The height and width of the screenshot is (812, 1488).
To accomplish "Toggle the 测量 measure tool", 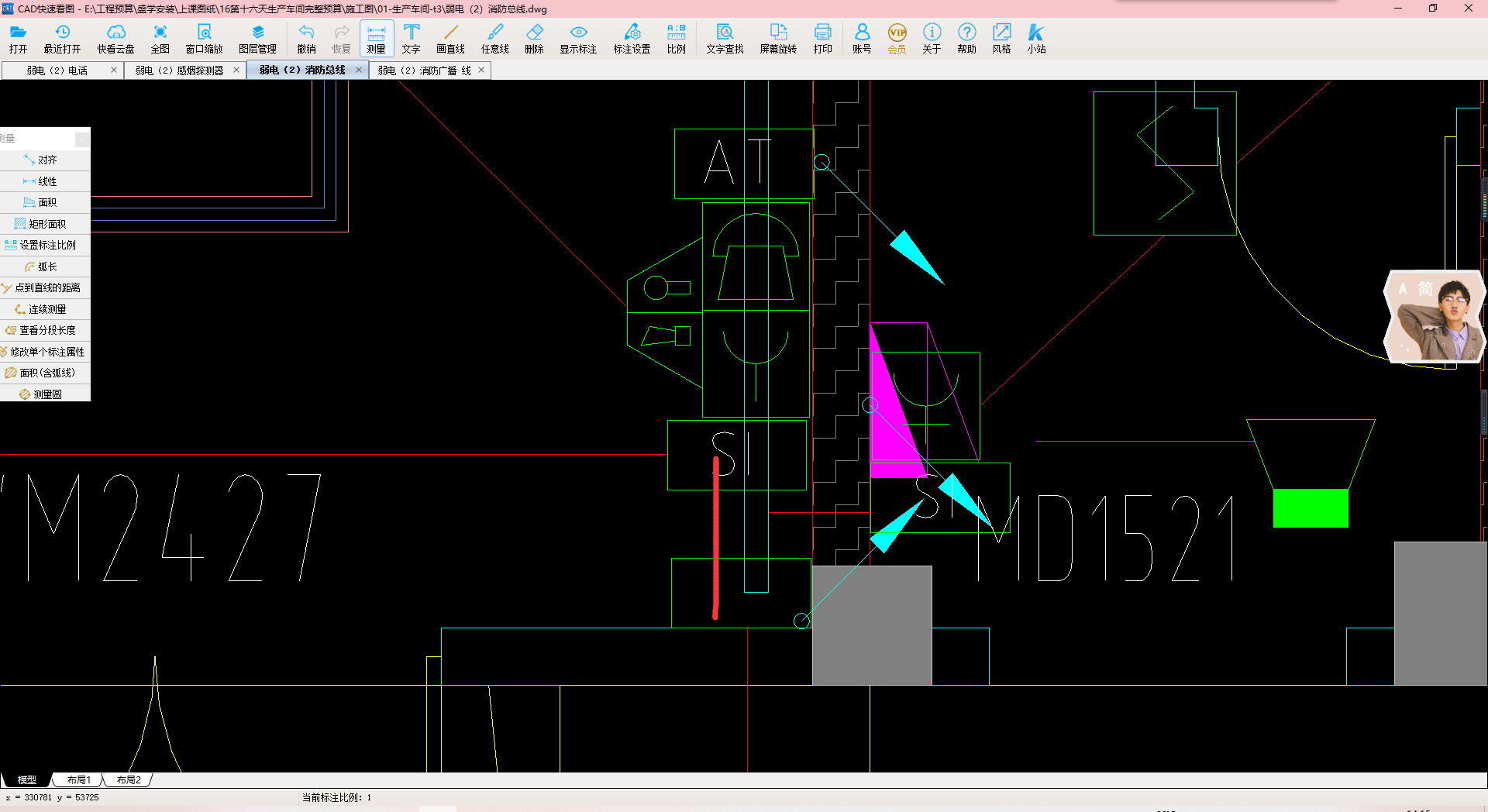I will [x=376, y=38].
